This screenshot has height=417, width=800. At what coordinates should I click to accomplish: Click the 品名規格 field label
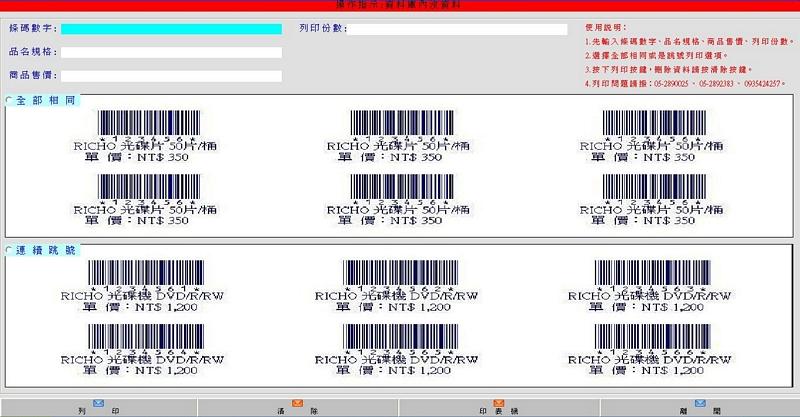coord(33,52)
